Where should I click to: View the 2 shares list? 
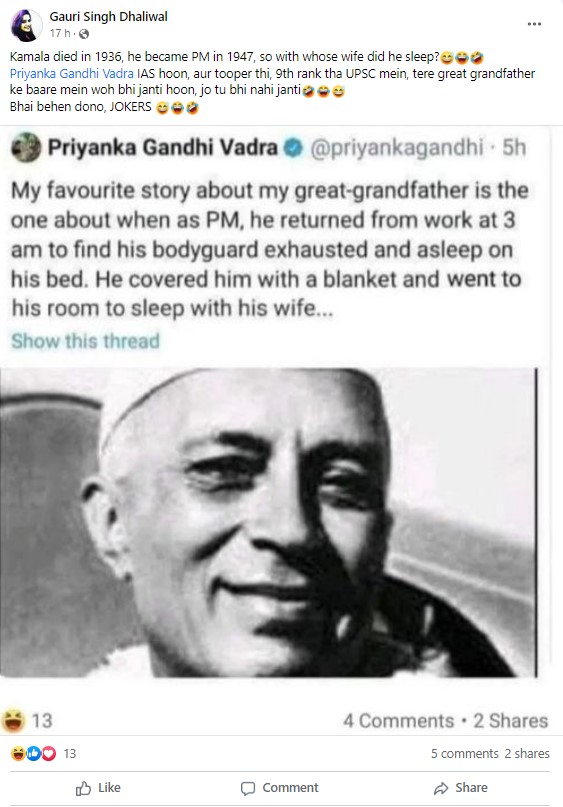[527, 753]
